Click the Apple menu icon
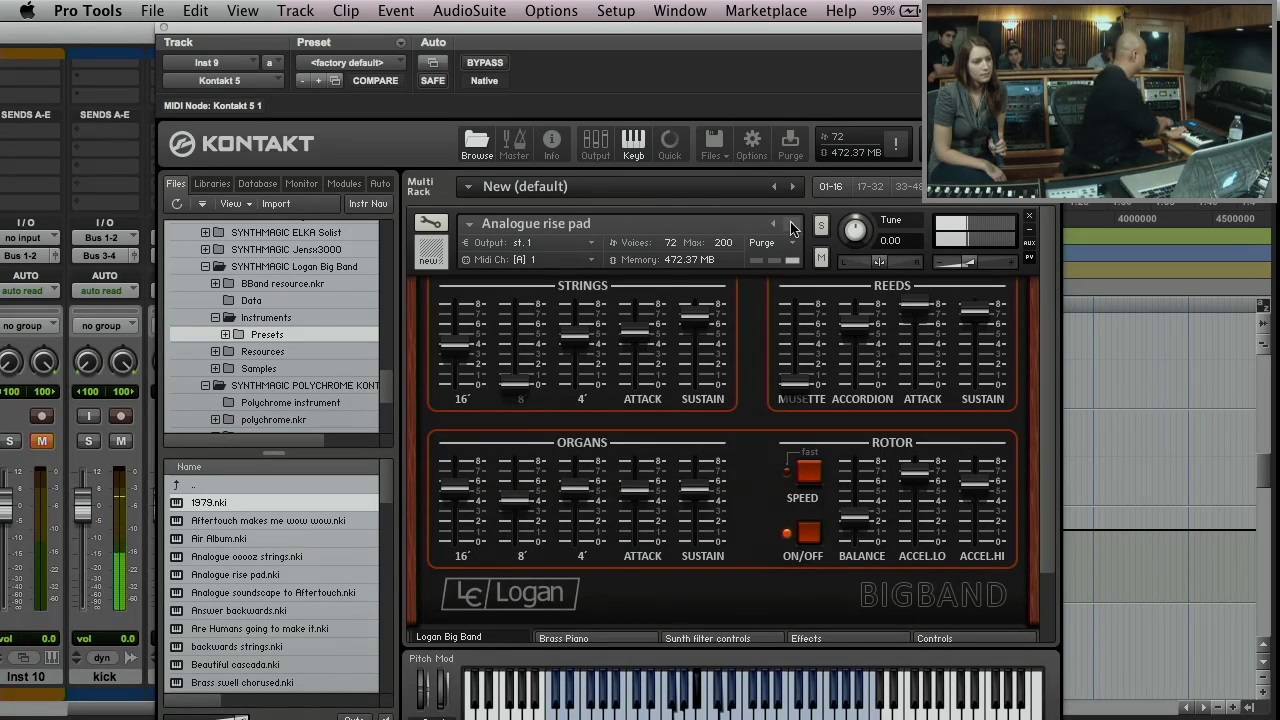Image resolution: width=1280 pixels, height=720 pixels. coord(27,11)
